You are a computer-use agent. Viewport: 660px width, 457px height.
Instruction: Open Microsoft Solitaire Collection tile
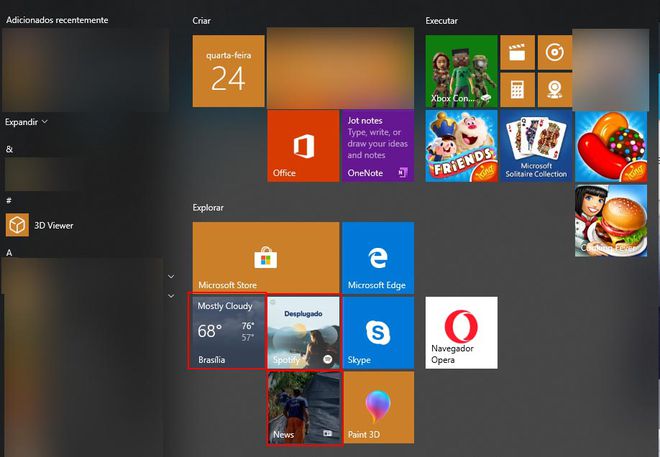pos(536,146)
